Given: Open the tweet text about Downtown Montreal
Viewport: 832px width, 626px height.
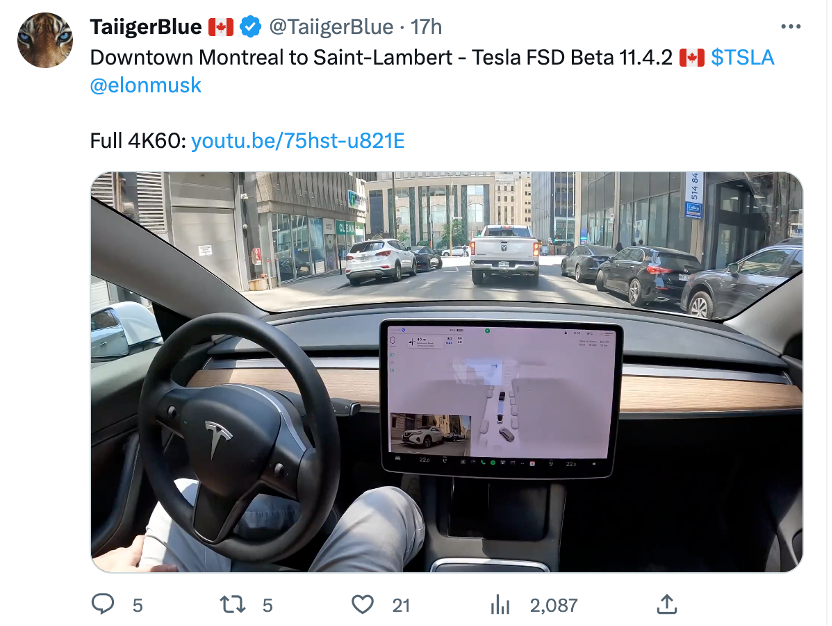Looking at the screenshot, I should [x=380, y=57].
